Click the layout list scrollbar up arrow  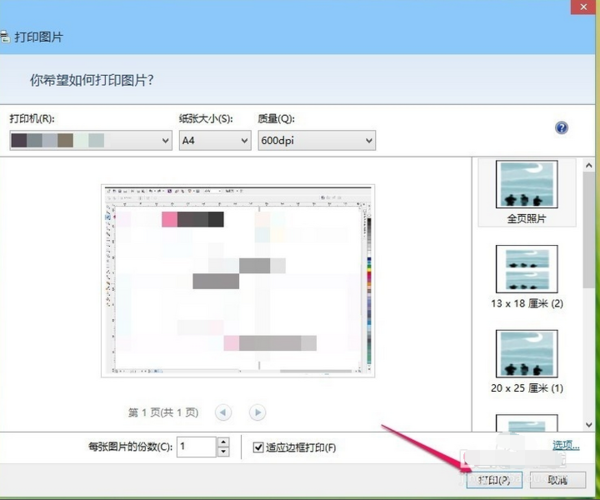tap(588, 165)
